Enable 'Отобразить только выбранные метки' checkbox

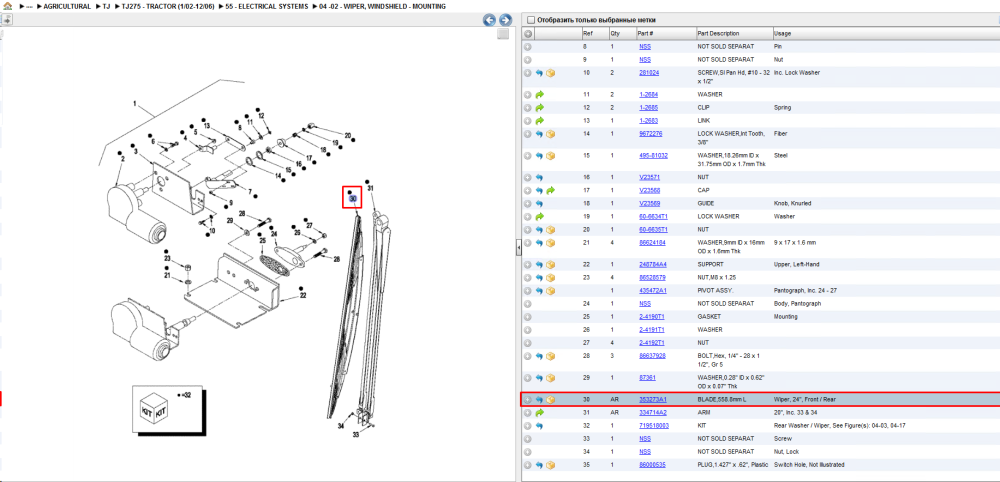click(x=531, y=20)
